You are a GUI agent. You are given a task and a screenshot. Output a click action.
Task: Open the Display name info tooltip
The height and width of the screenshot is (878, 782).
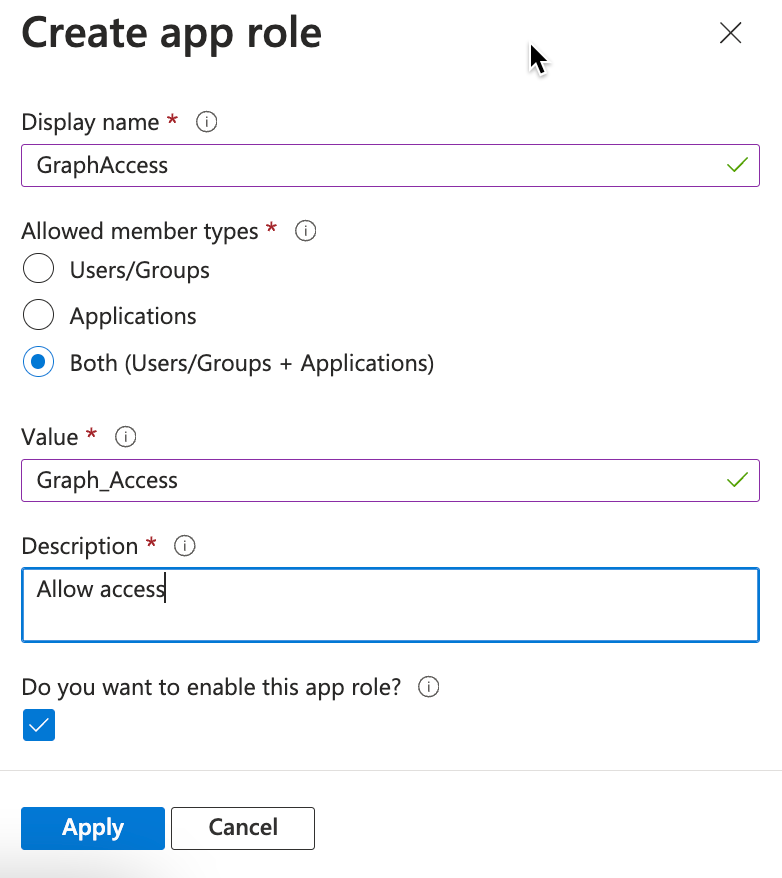click(x=206, y=122)
